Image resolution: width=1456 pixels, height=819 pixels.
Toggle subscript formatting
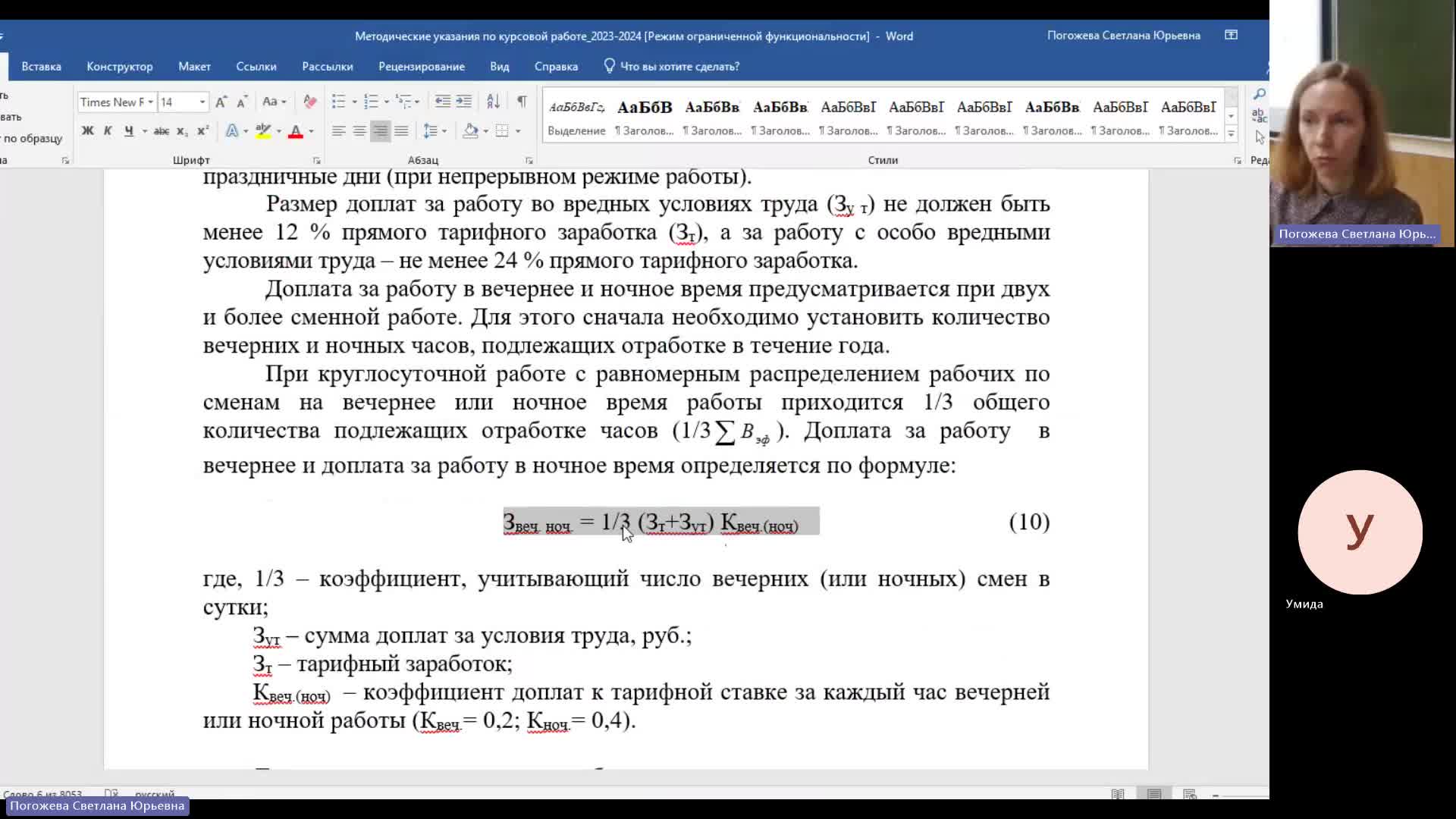[x=182, y=131]
